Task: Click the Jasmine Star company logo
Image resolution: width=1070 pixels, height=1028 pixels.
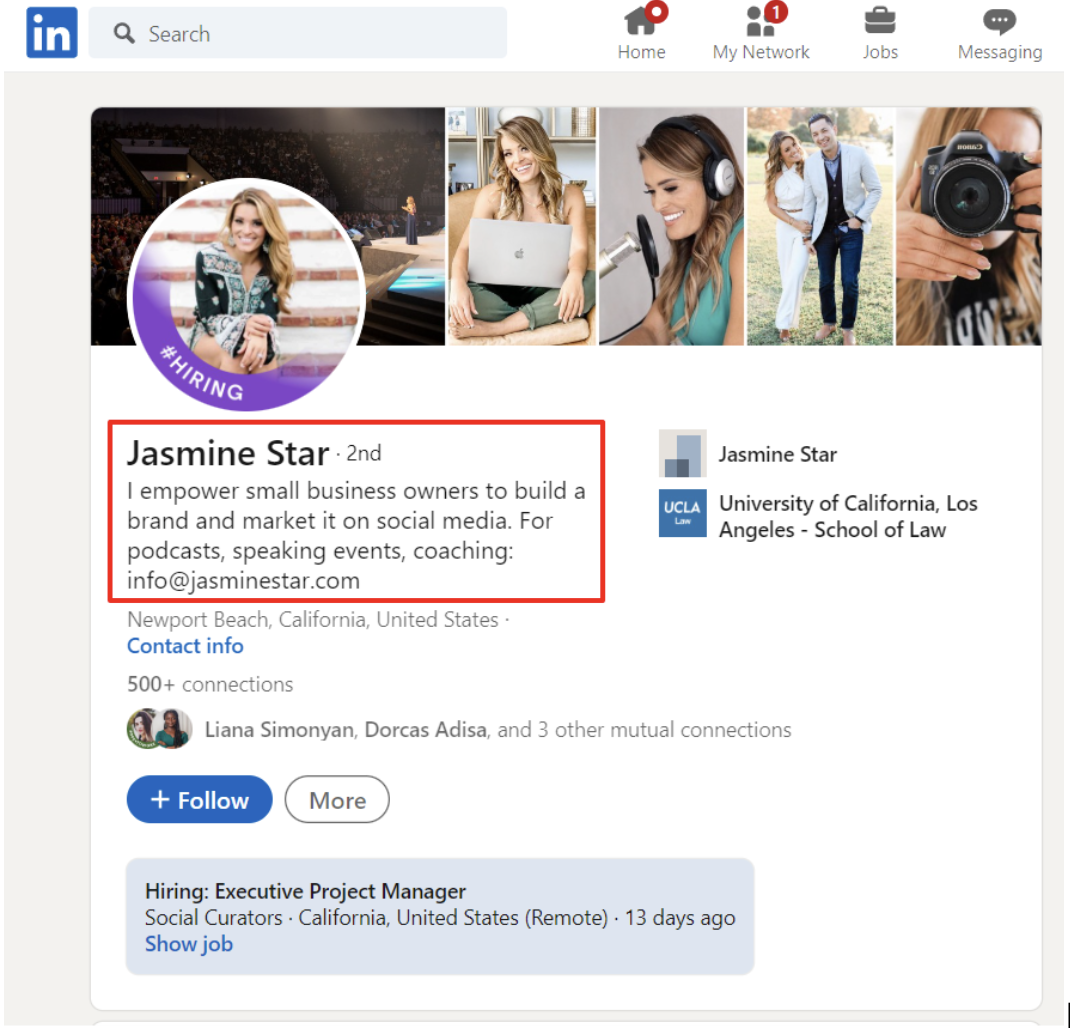Action: click(682, 453)
